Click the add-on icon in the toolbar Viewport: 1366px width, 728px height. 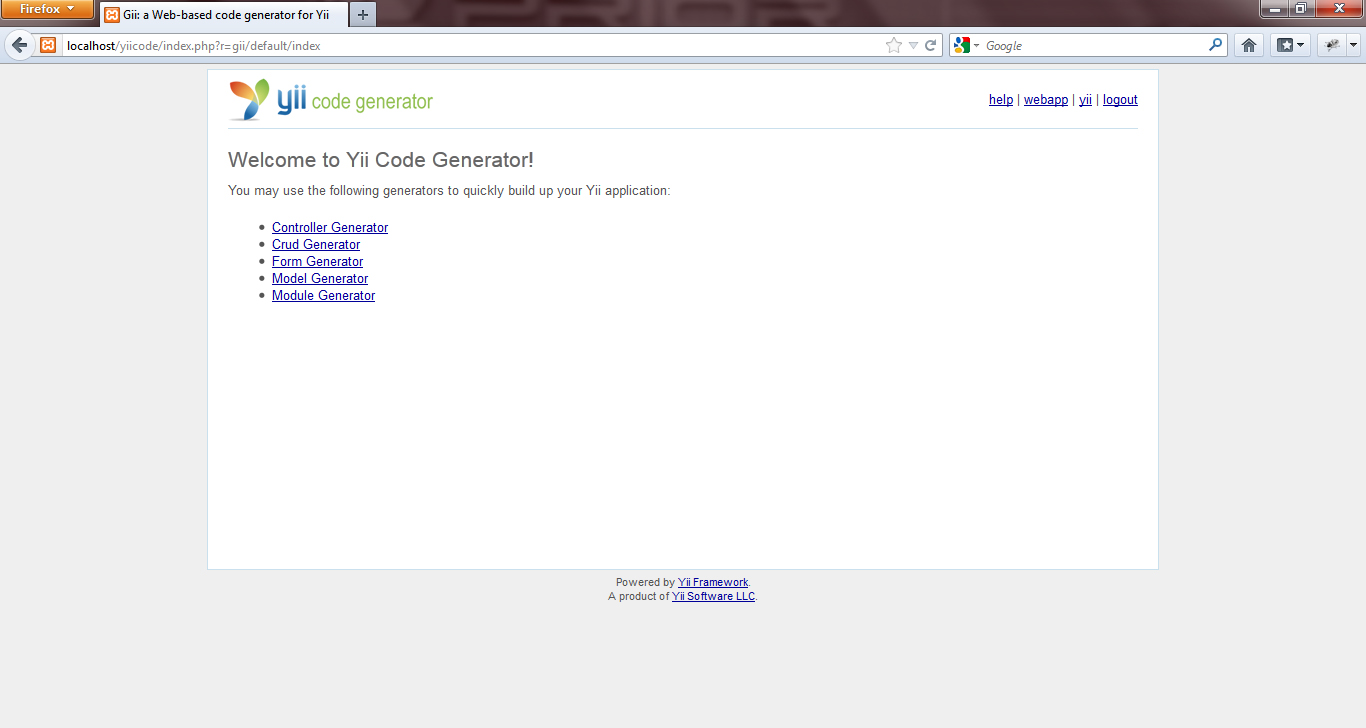point(1332,44)
